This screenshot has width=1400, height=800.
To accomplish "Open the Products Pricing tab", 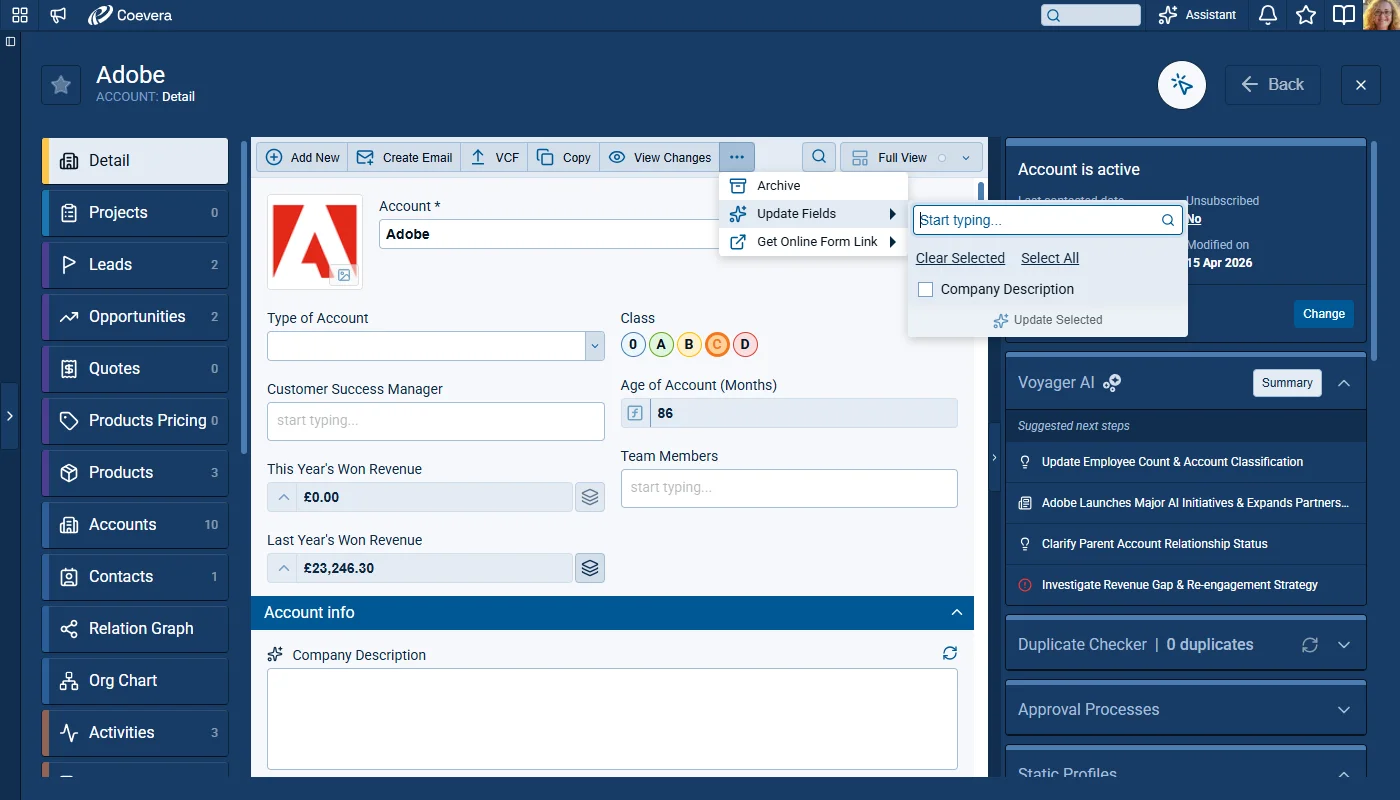I will (x=135, y=421).
